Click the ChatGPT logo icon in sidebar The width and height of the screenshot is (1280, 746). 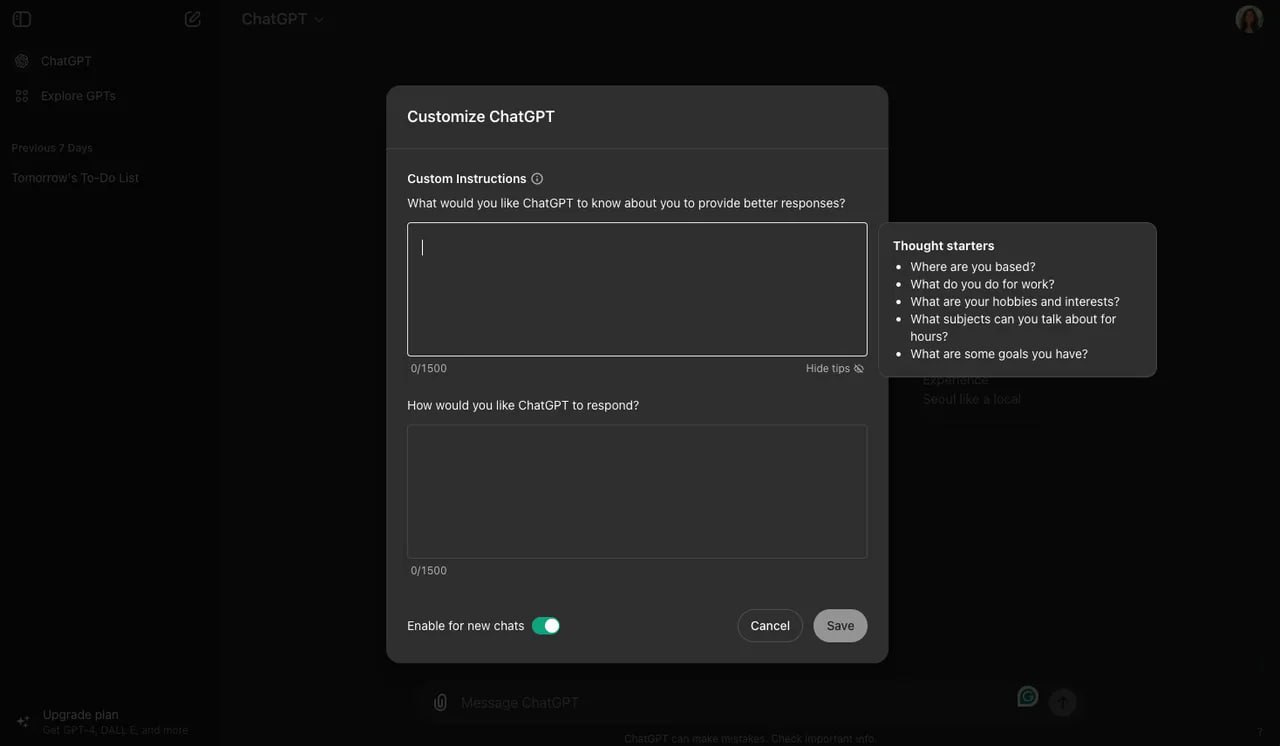pos(22,61)
